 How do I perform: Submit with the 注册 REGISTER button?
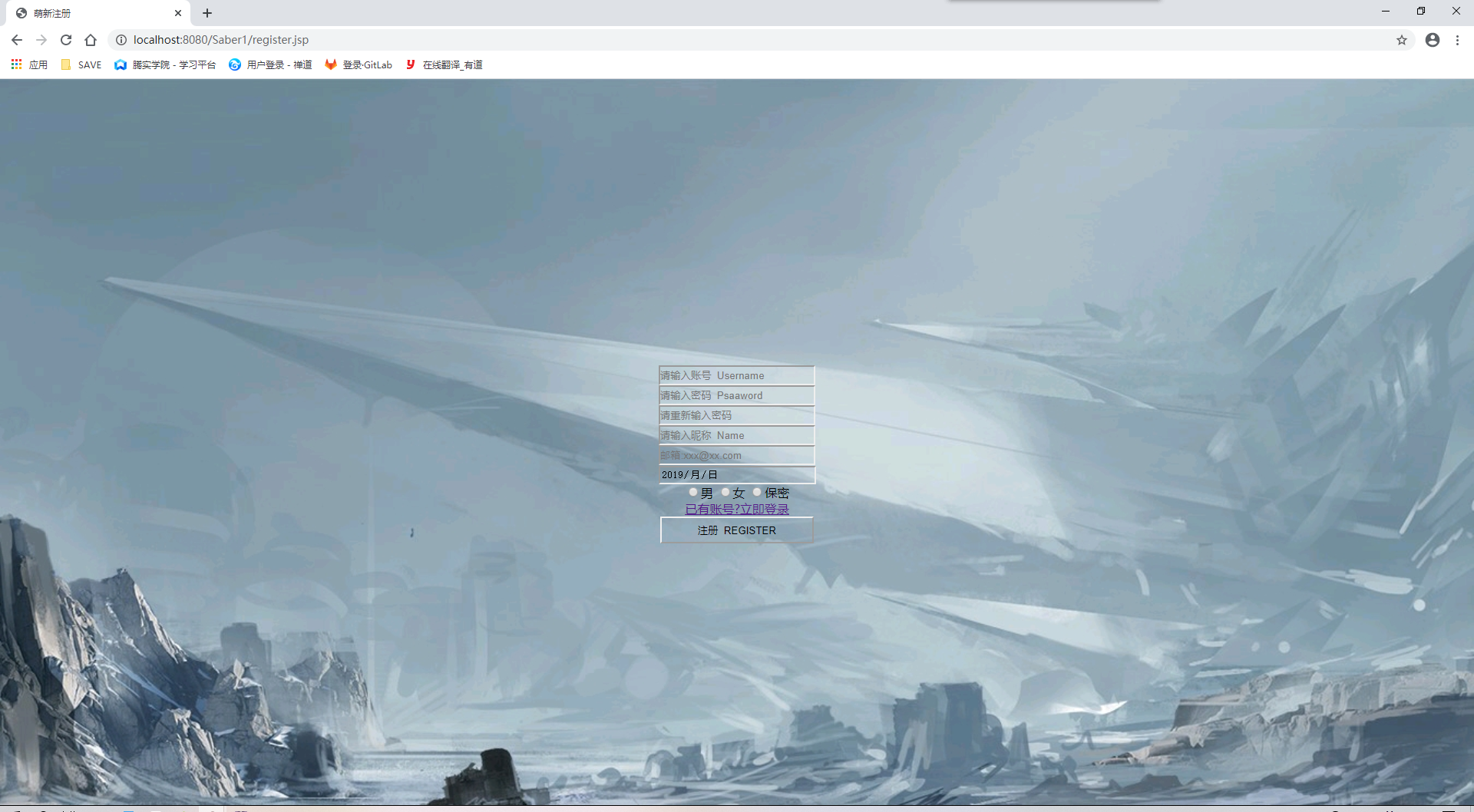736,530
